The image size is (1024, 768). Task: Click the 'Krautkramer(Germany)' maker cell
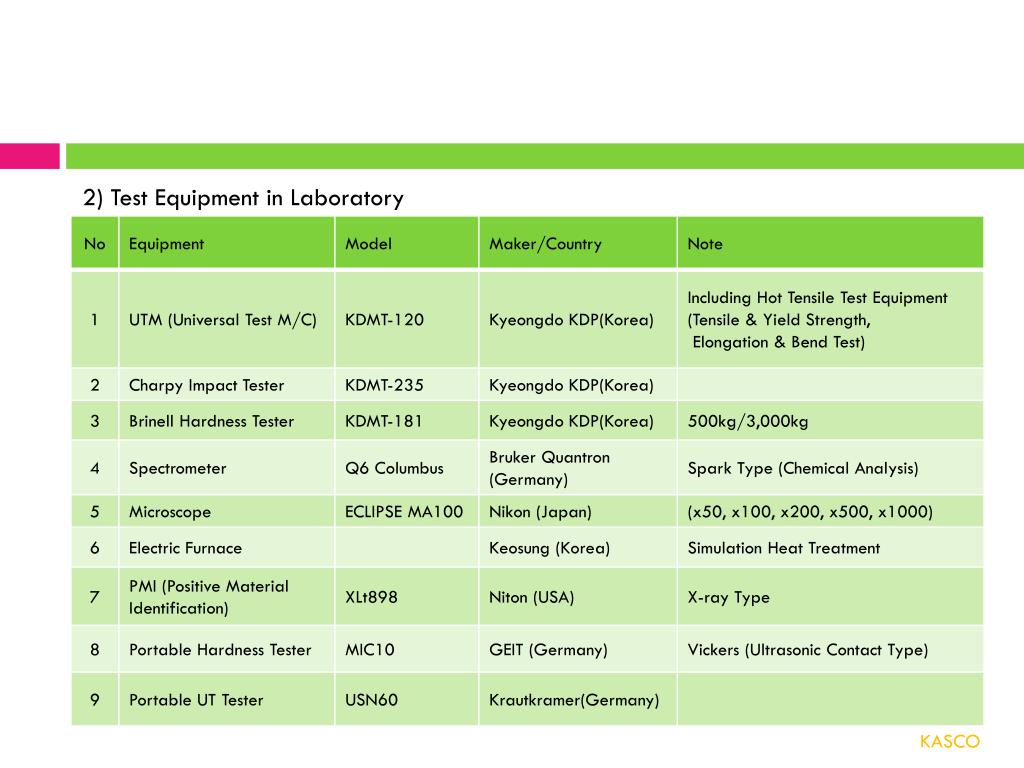578,699
